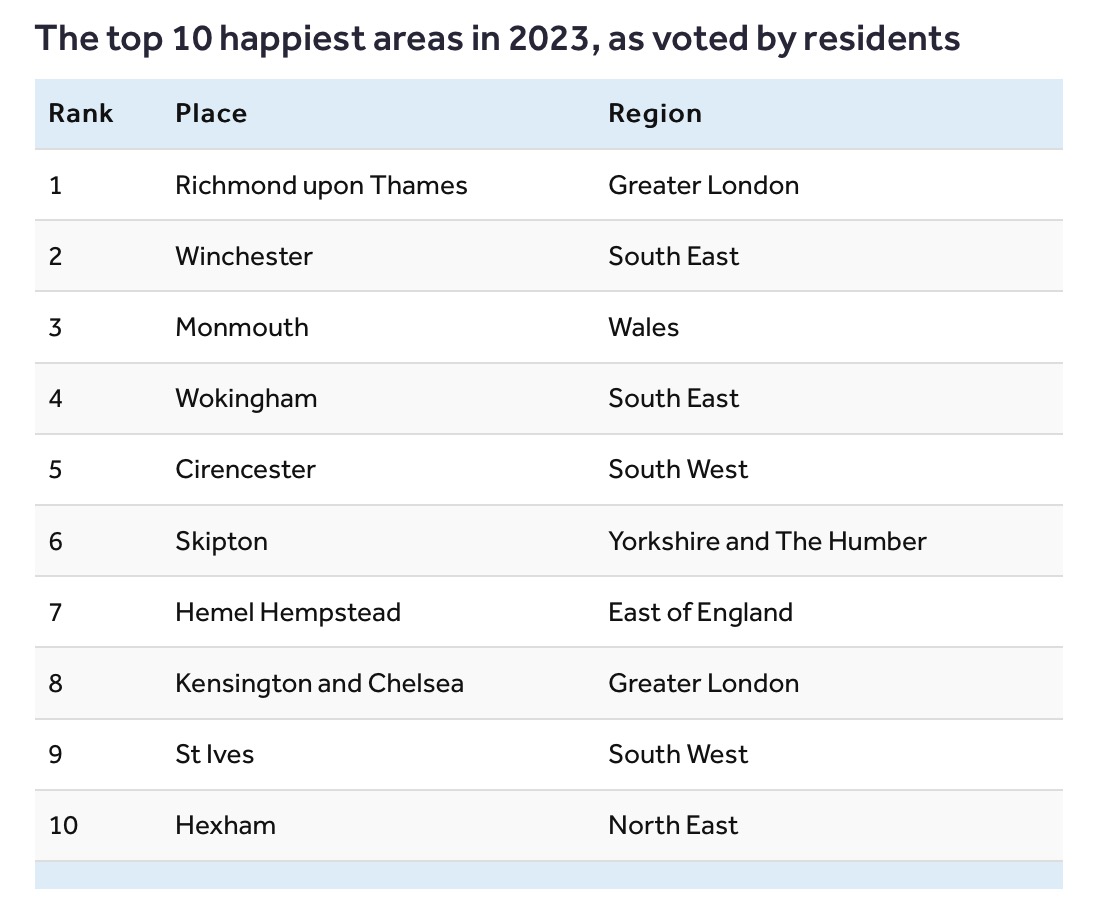
Task: Click the Hexham place name
Action: point(225,825)
